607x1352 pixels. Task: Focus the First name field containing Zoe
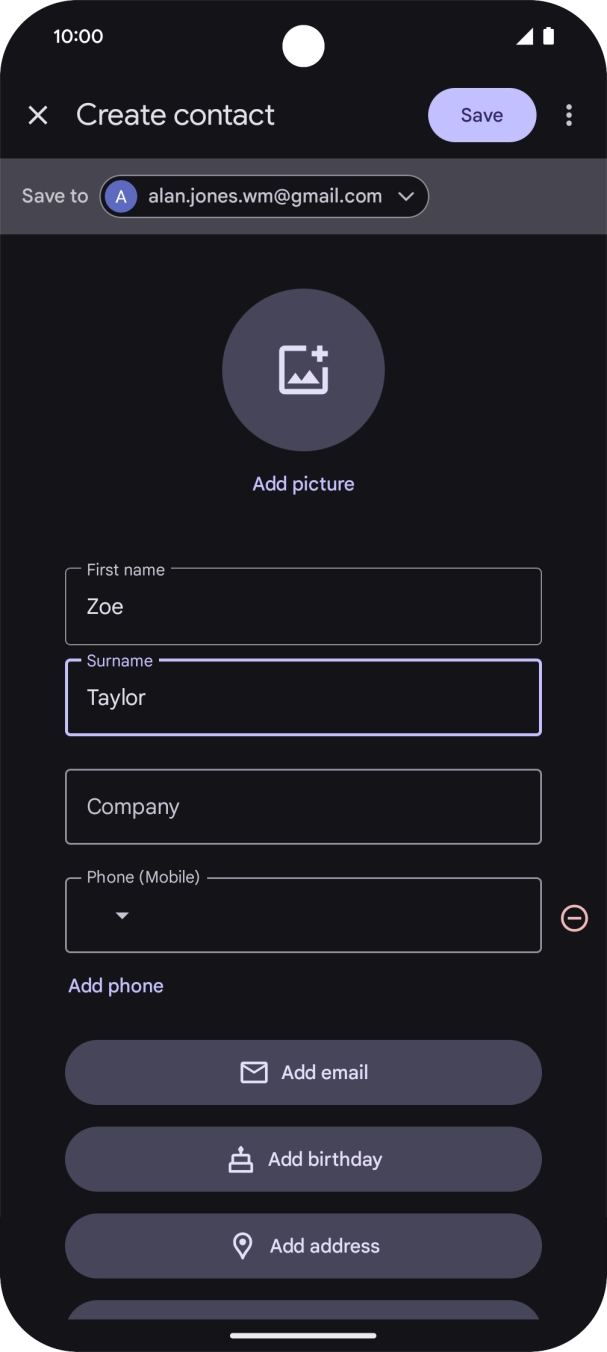(303, 606)
